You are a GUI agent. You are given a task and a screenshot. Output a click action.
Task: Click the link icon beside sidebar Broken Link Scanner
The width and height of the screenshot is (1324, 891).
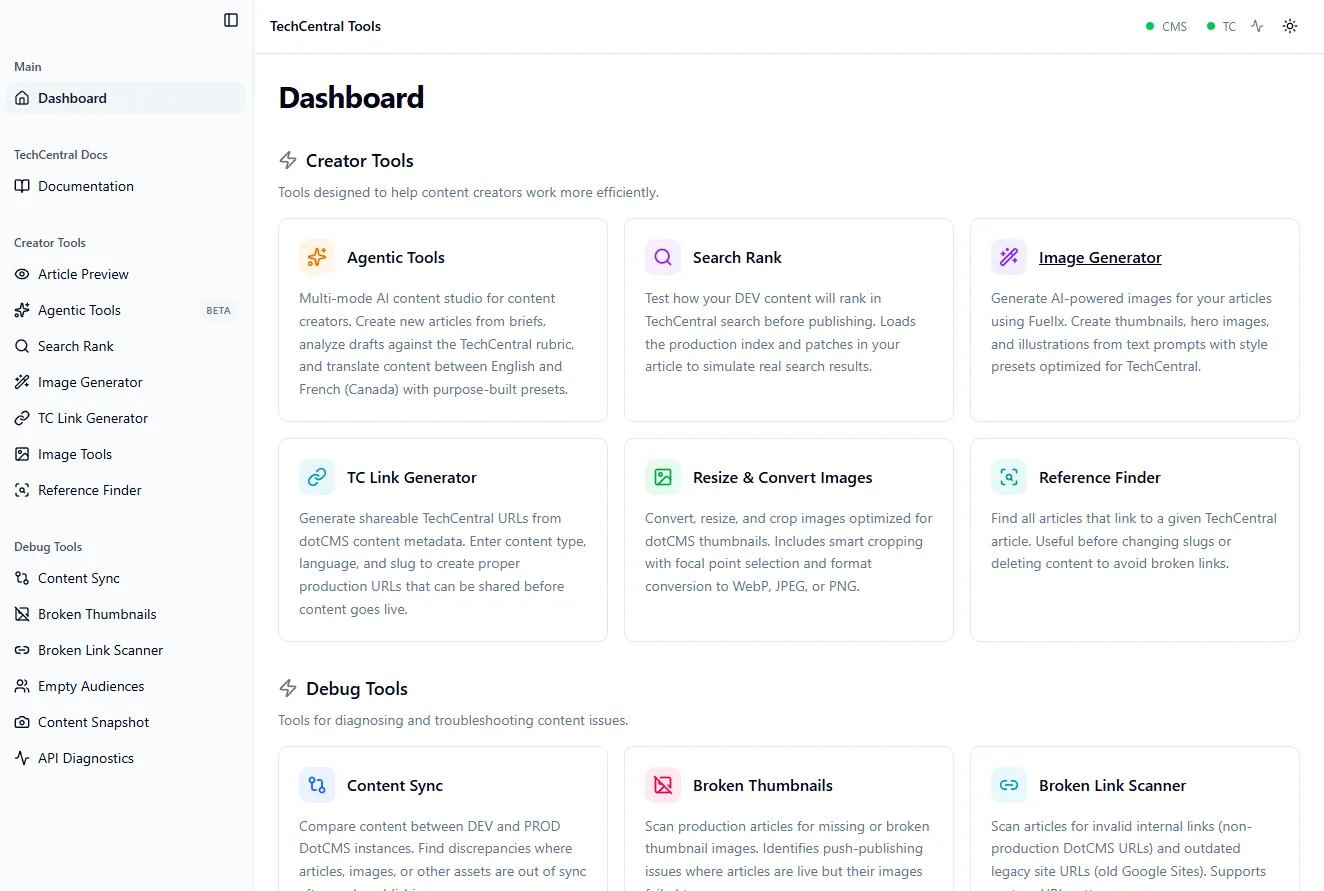click(x=22, y=650)
